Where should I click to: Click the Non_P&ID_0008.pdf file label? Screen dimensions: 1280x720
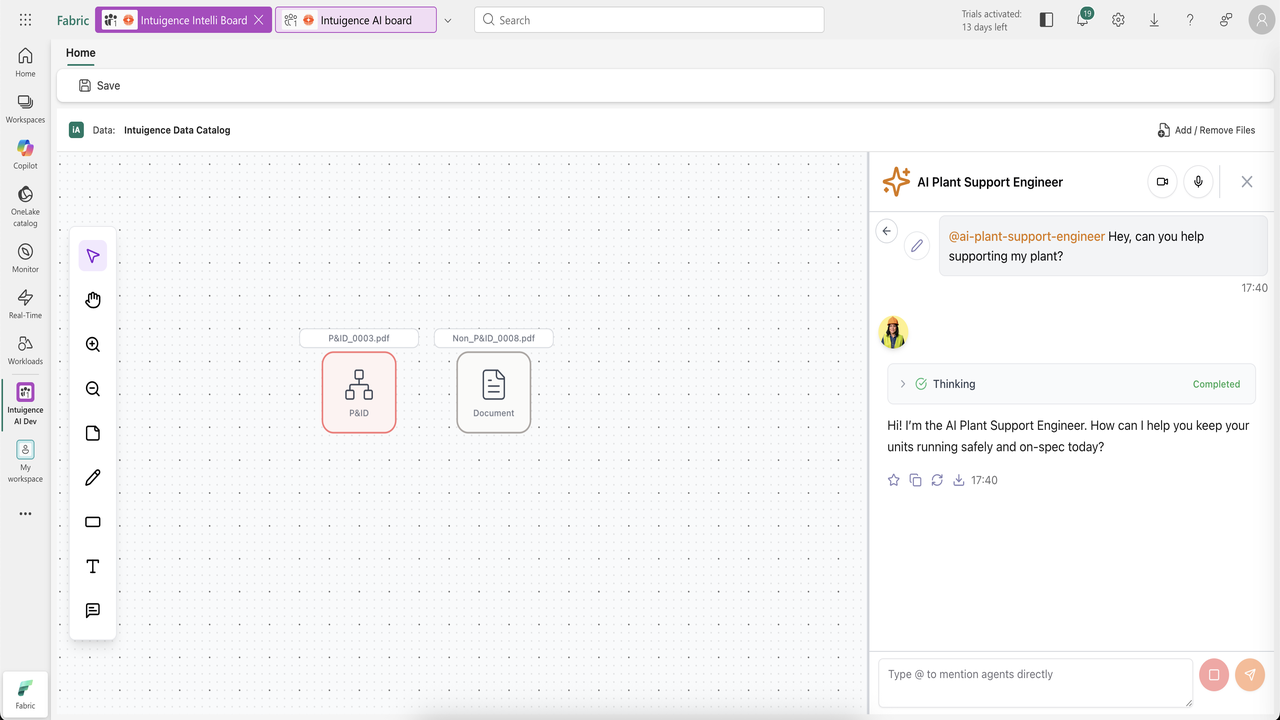coord(494,338)
